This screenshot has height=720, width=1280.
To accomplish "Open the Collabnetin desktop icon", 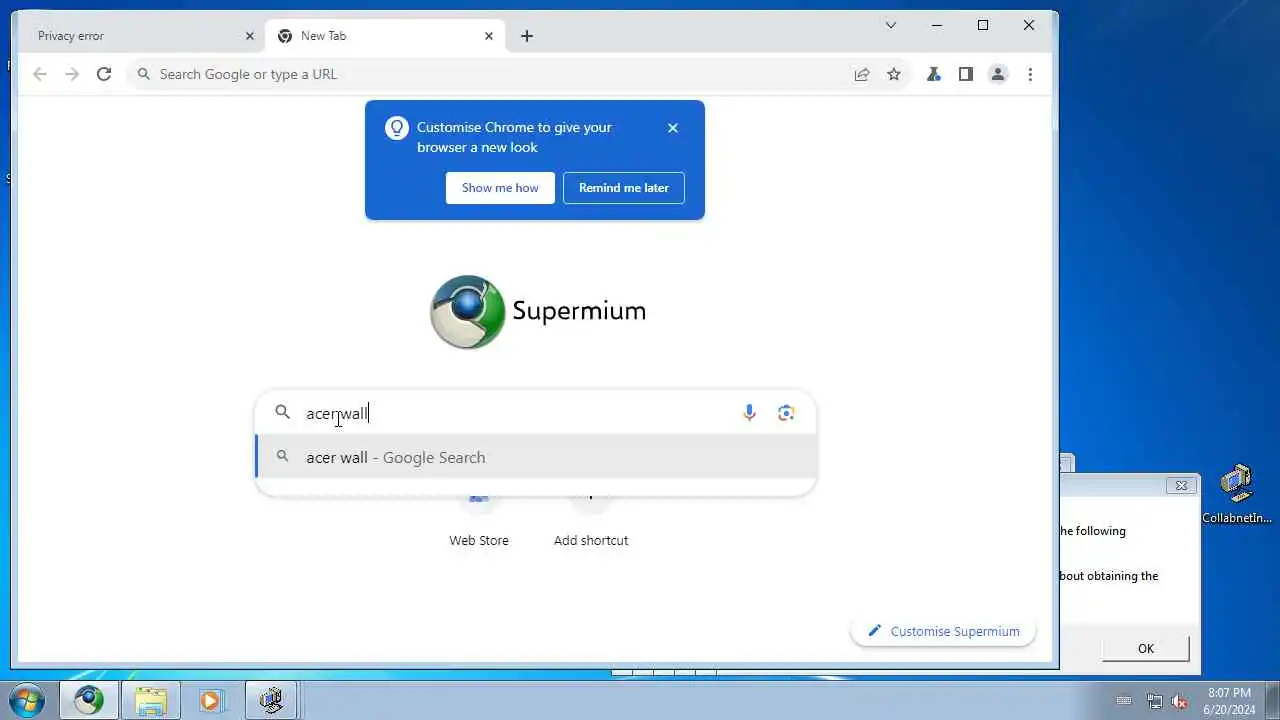I will pos(1237,494).
